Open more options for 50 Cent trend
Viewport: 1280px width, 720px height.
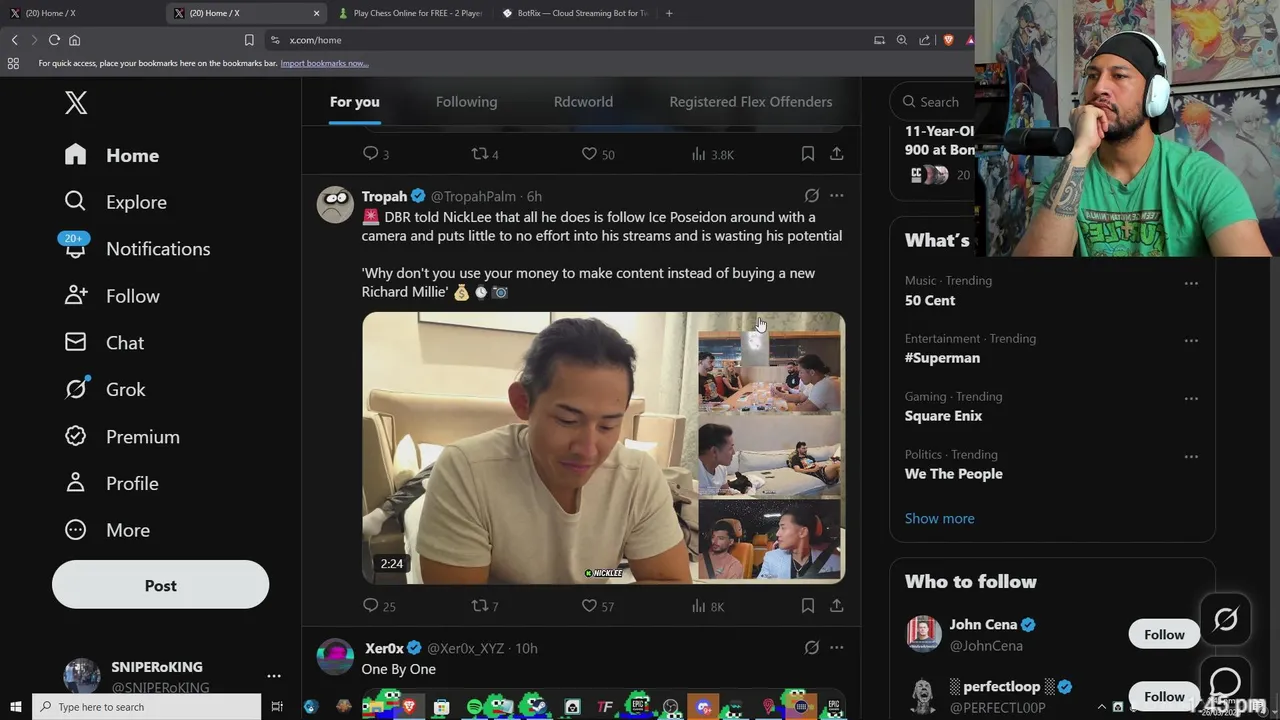[x=1191, y=283]
